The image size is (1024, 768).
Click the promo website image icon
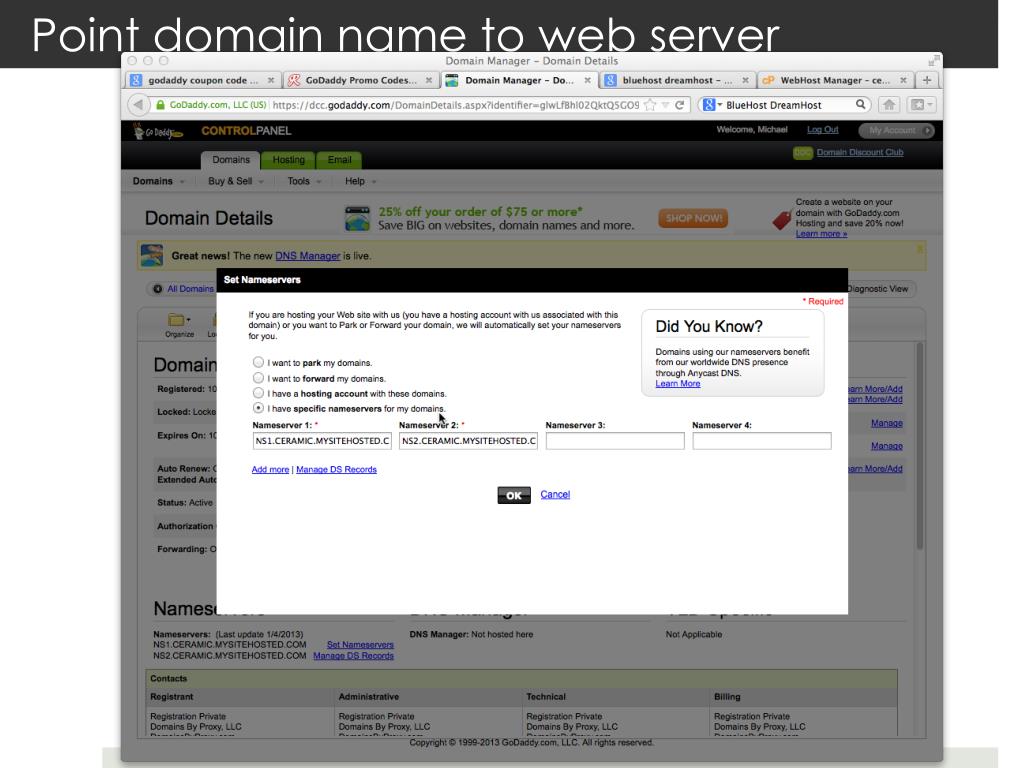357,218
